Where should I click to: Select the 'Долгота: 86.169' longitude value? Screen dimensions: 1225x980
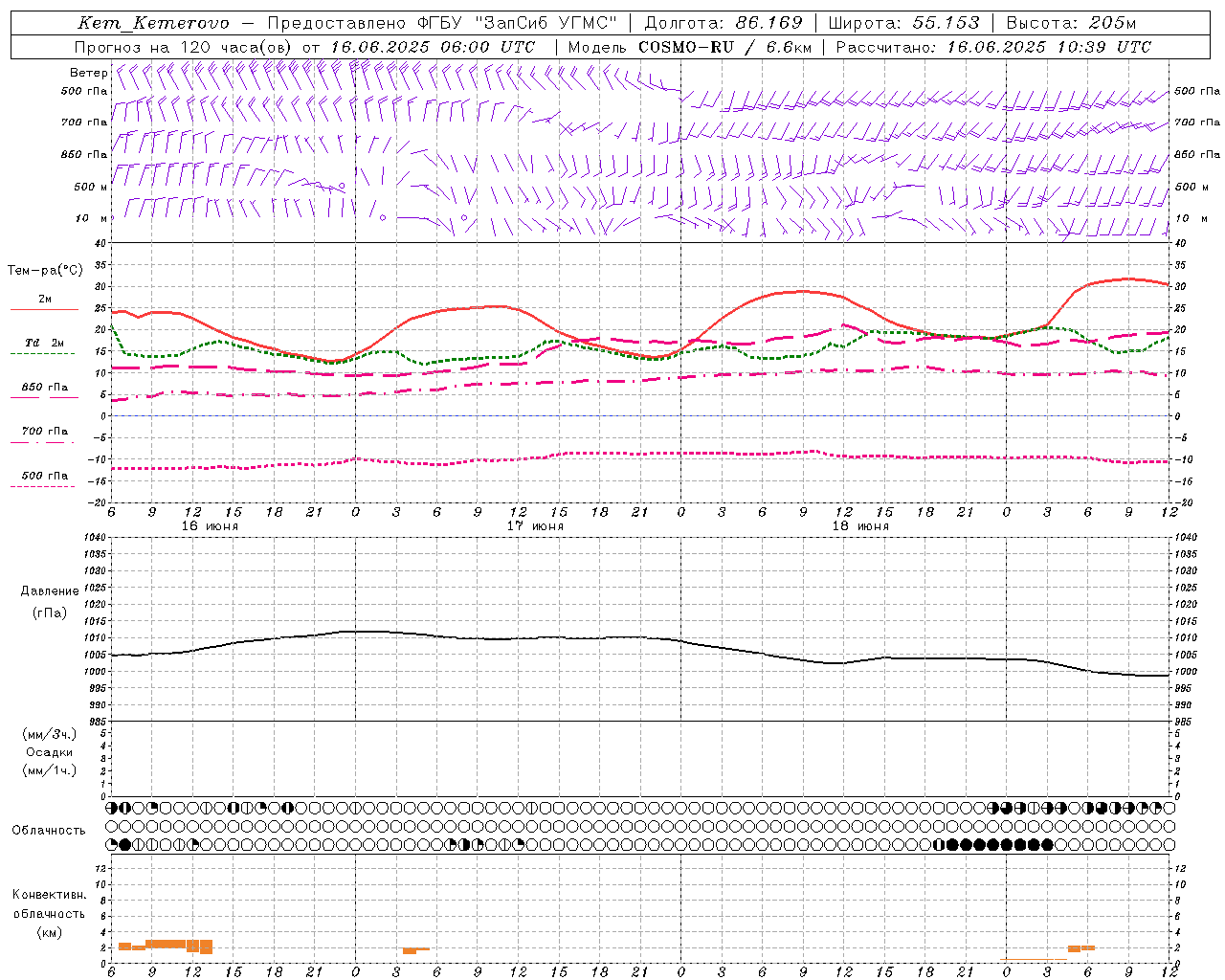coord(724,23)
